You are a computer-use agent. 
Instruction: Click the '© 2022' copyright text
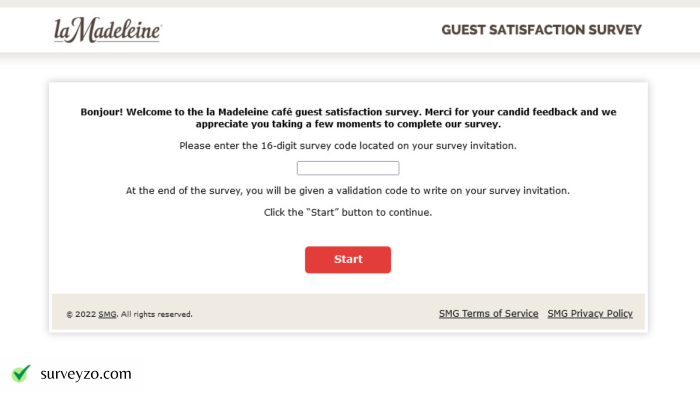(81, 314)
